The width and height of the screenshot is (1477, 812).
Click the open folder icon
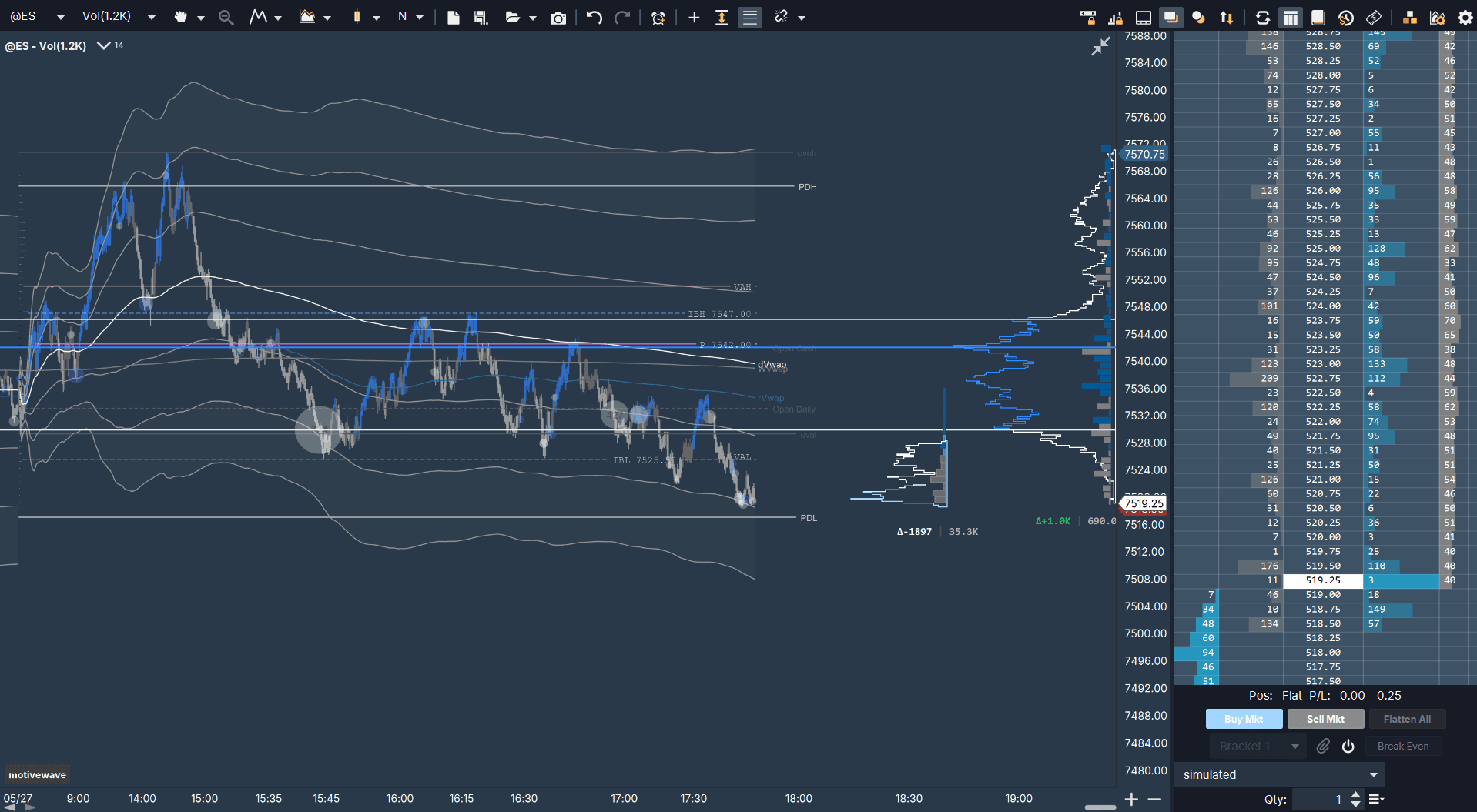click(512, 17)
